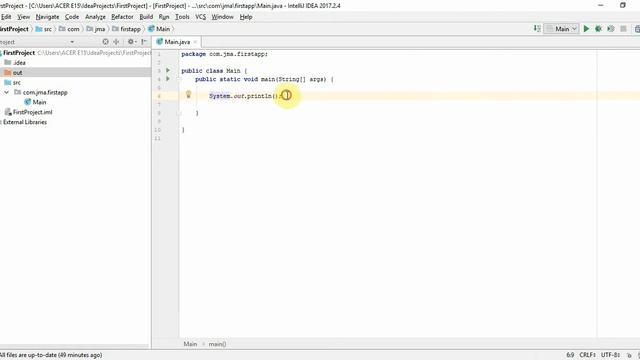Click the Main breadcrumb in navigation bar
The width and height of the screenshot is (640, 360).
coord(159,29)
